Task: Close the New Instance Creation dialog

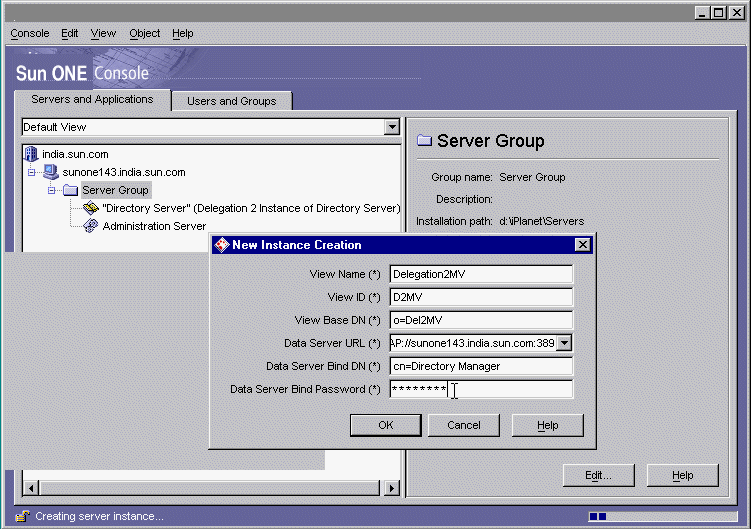Action: pos(582,245)
